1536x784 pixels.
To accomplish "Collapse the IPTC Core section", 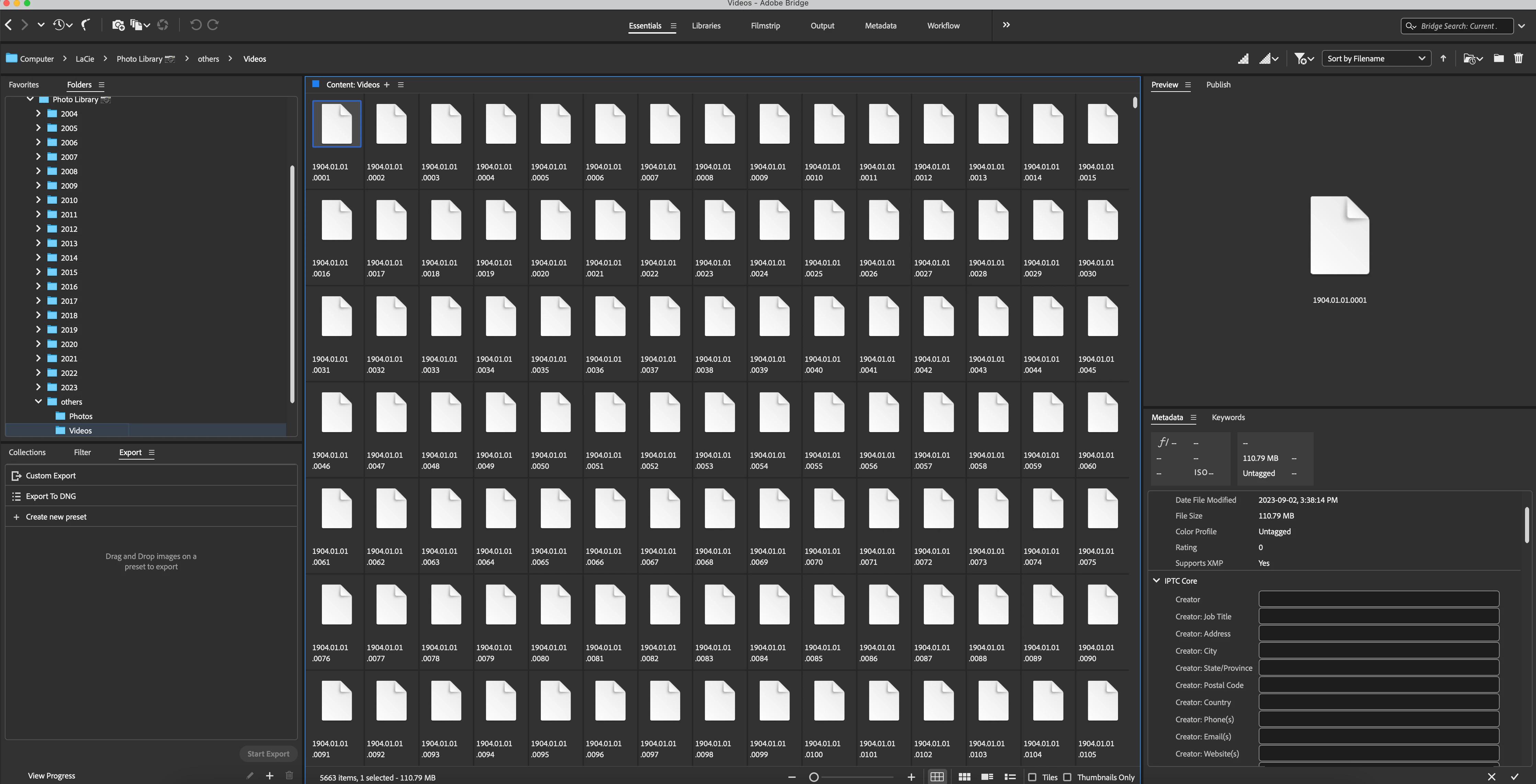I will [1156, 580].
